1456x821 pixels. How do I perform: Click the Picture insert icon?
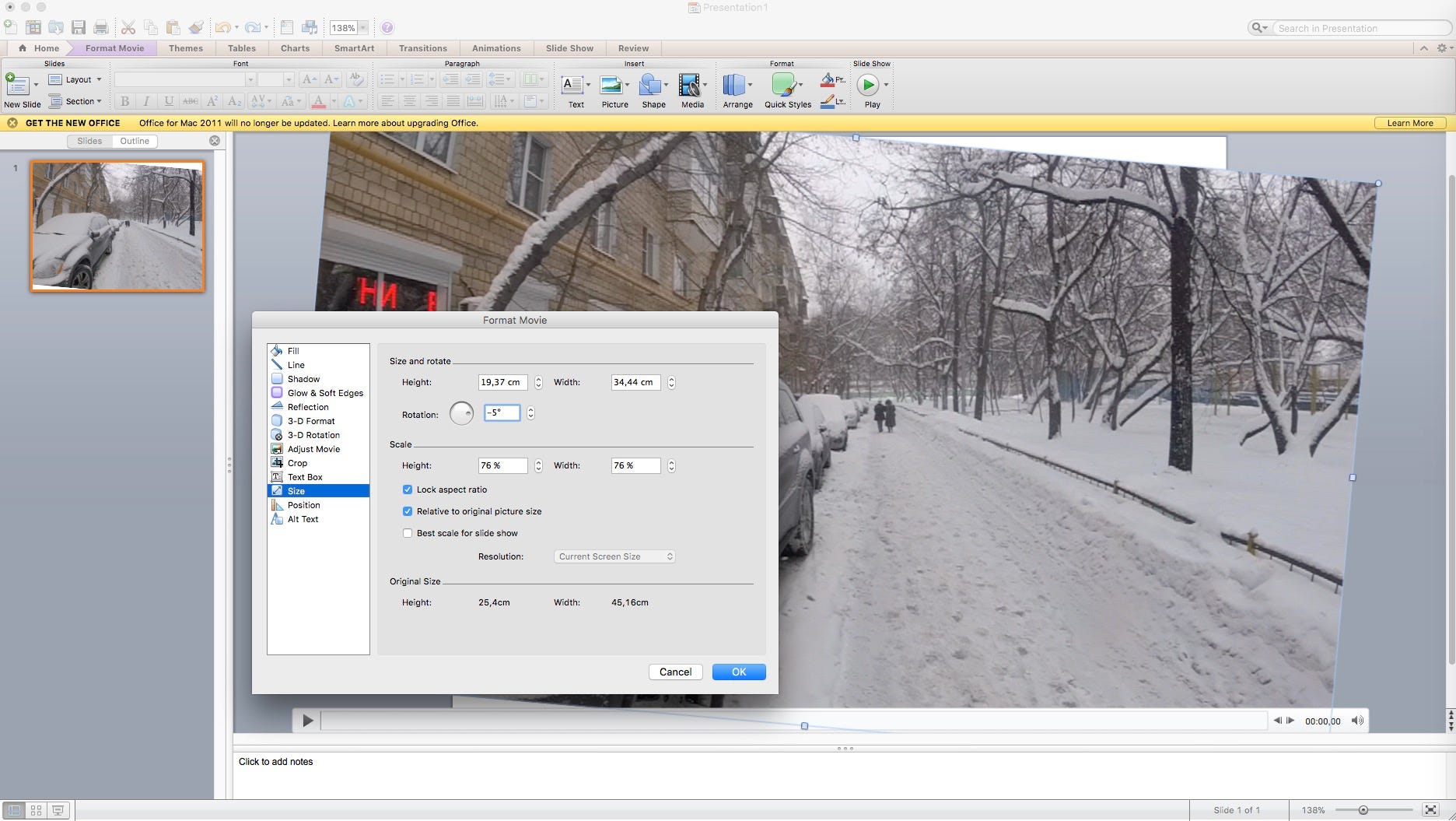(x=611, y=84)
